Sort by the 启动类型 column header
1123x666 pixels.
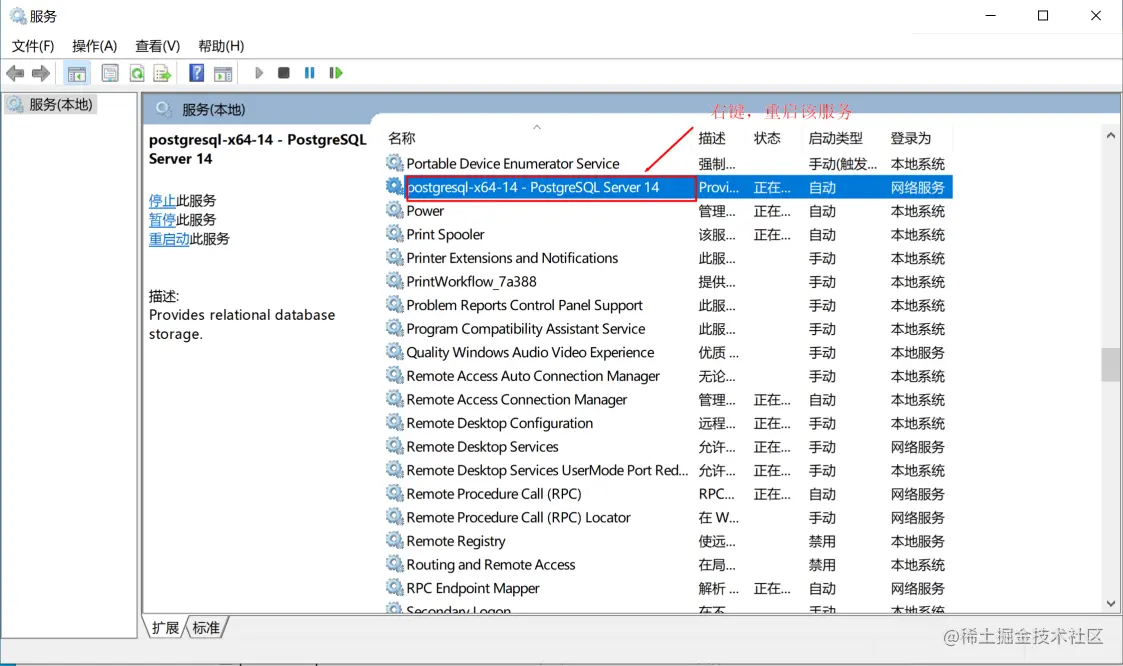pos(836,138)
